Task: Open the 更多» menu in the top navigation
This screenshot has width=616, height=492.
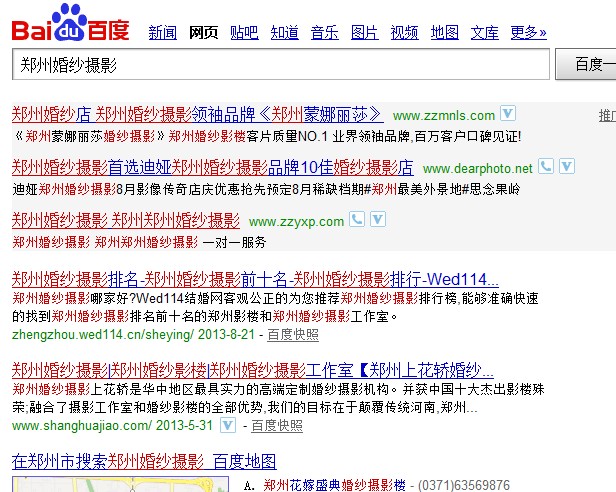Action: pos(528,32)
